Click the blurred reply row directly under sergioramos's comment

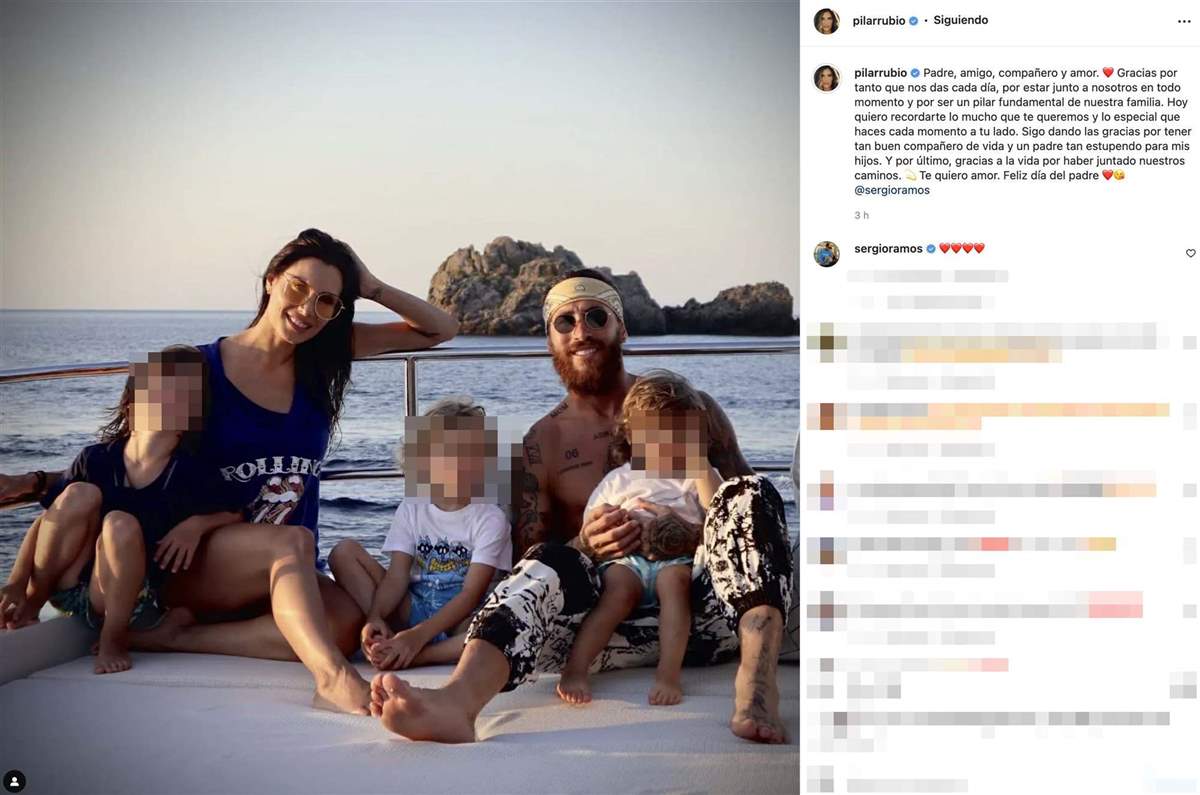tap(926, 276)
